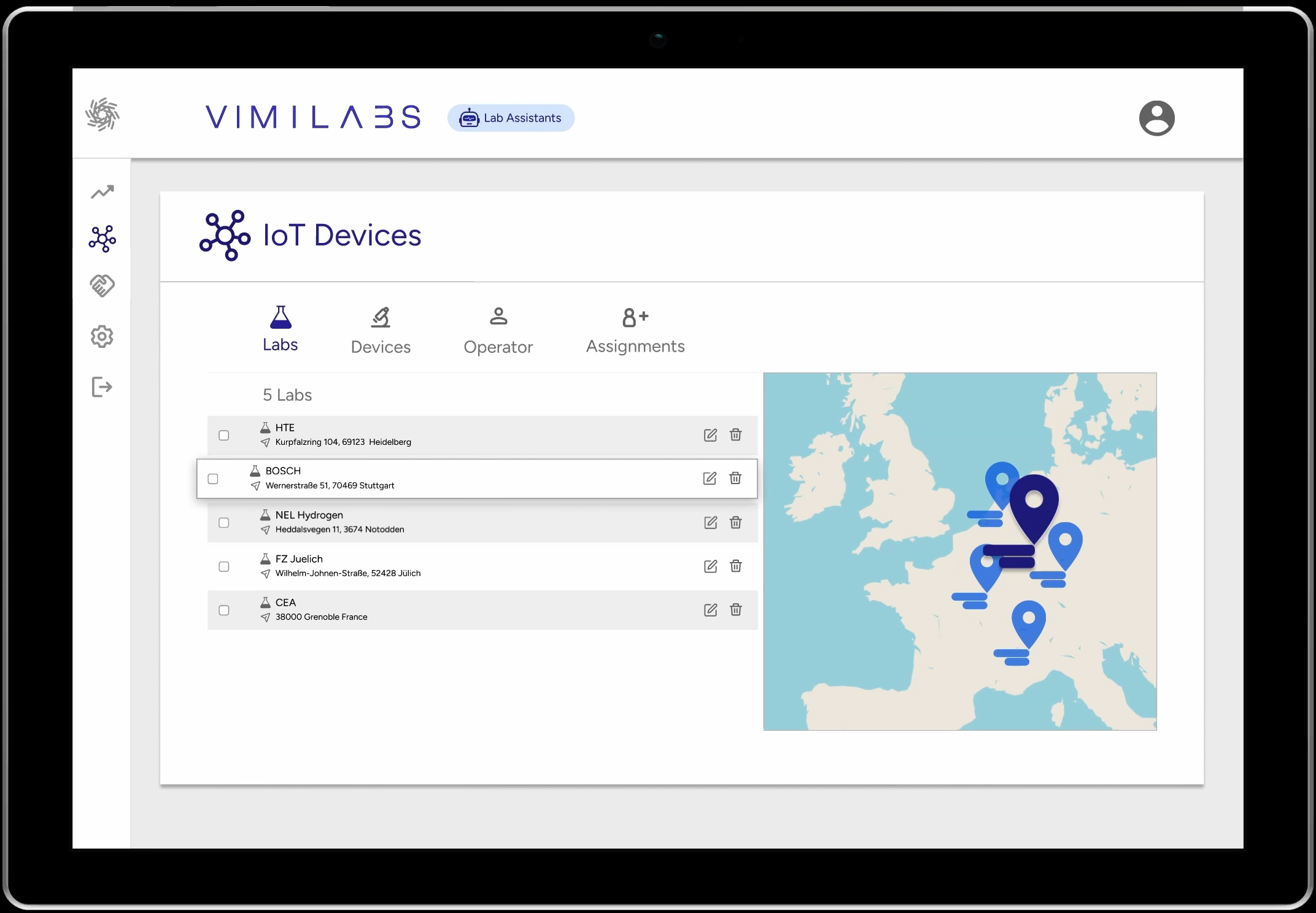This screenshot has height=913, width=1316.
Task: Open the analytics trend icon in sidebar
Action: pos(103,192)
